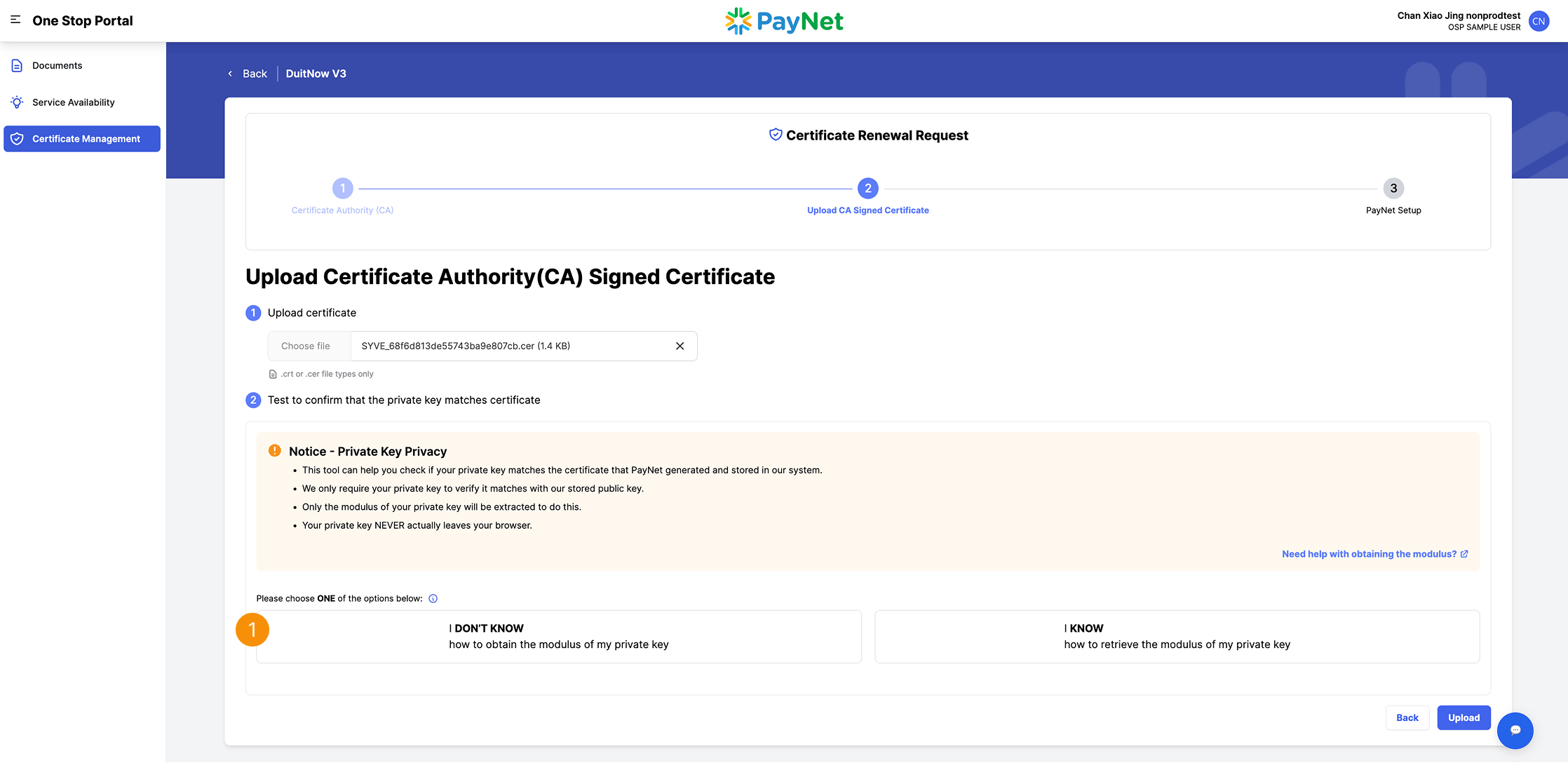Go to step 1 Certificate Authority (CA)
The height and width of the screenshot is (763, 1568).
[342, 196]
